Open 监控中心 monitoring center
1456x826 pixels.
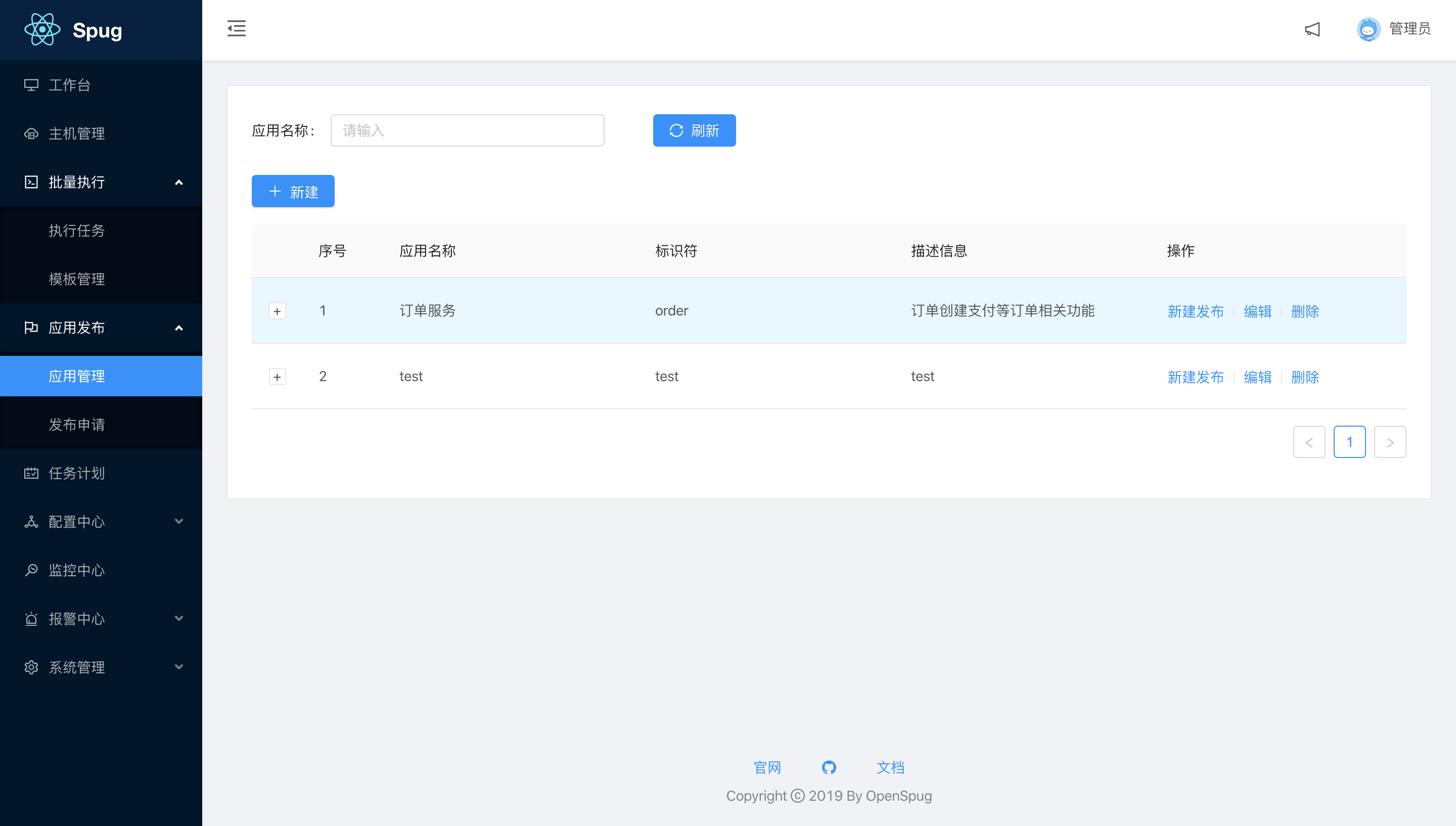76,570
